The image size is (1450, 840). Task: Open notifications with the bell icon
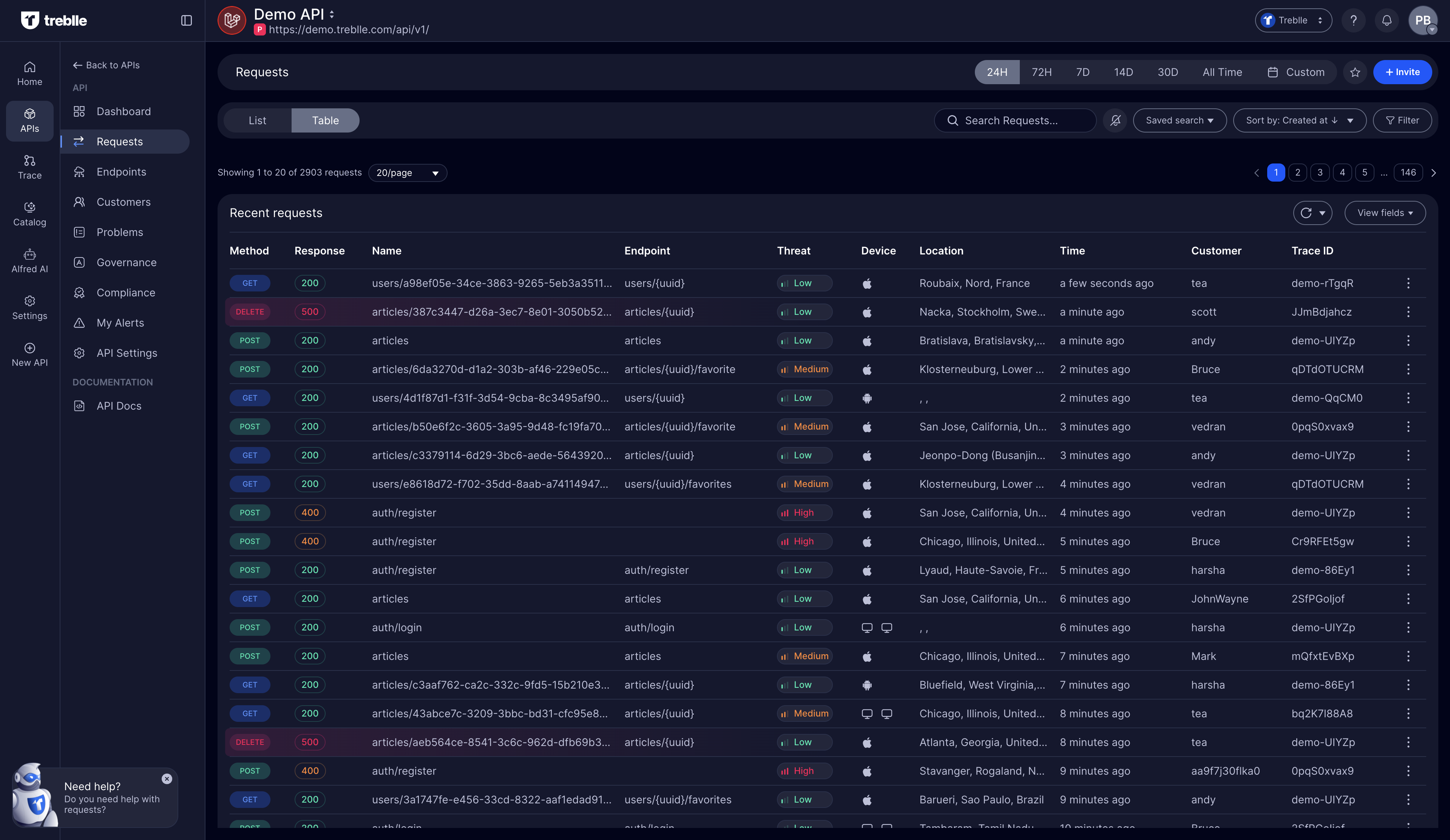coord(1387,20)
